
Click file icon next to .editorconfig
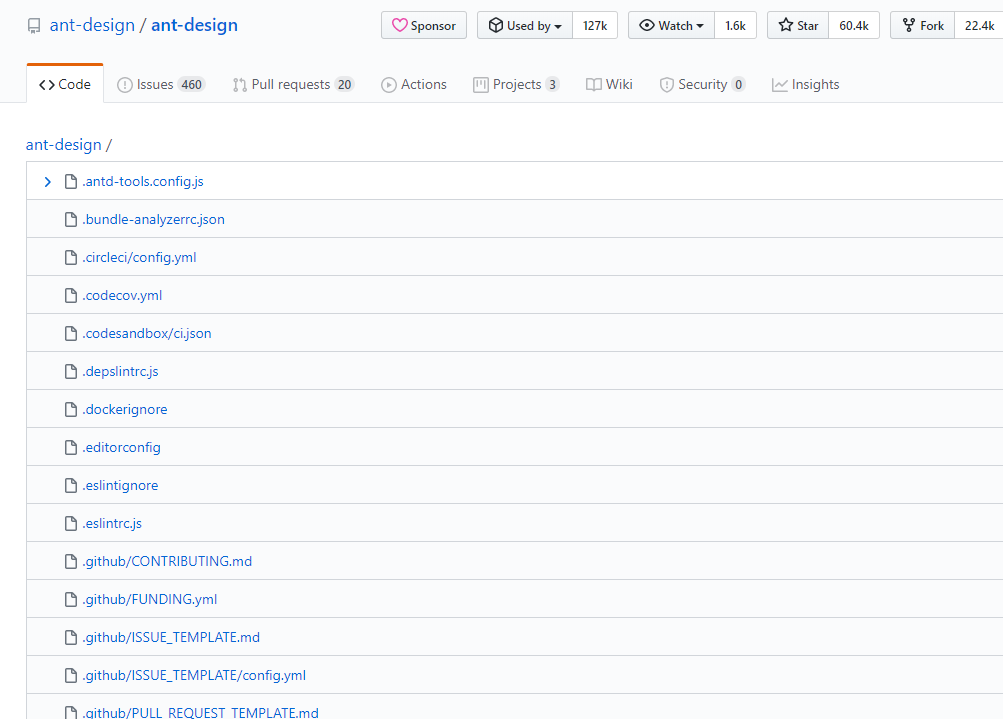click(x=71, y=448)
